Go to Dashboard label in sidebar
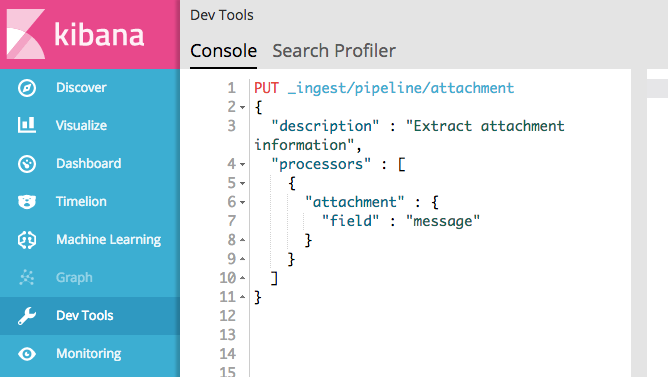Image resolution: width=668 pixels, height=377 pixels. click(x=89, y=164)
